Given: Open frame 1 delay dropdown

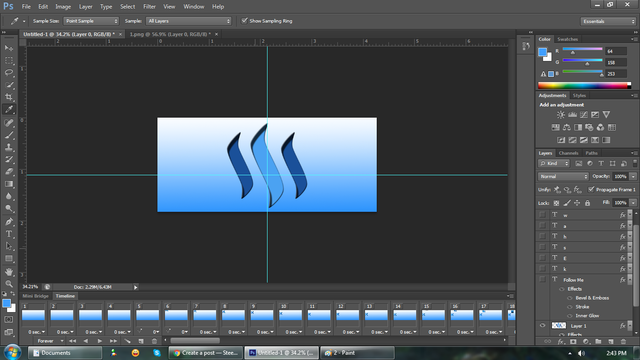Looking at the screenshot, I should pyautogui.click(x=36, y=332).
